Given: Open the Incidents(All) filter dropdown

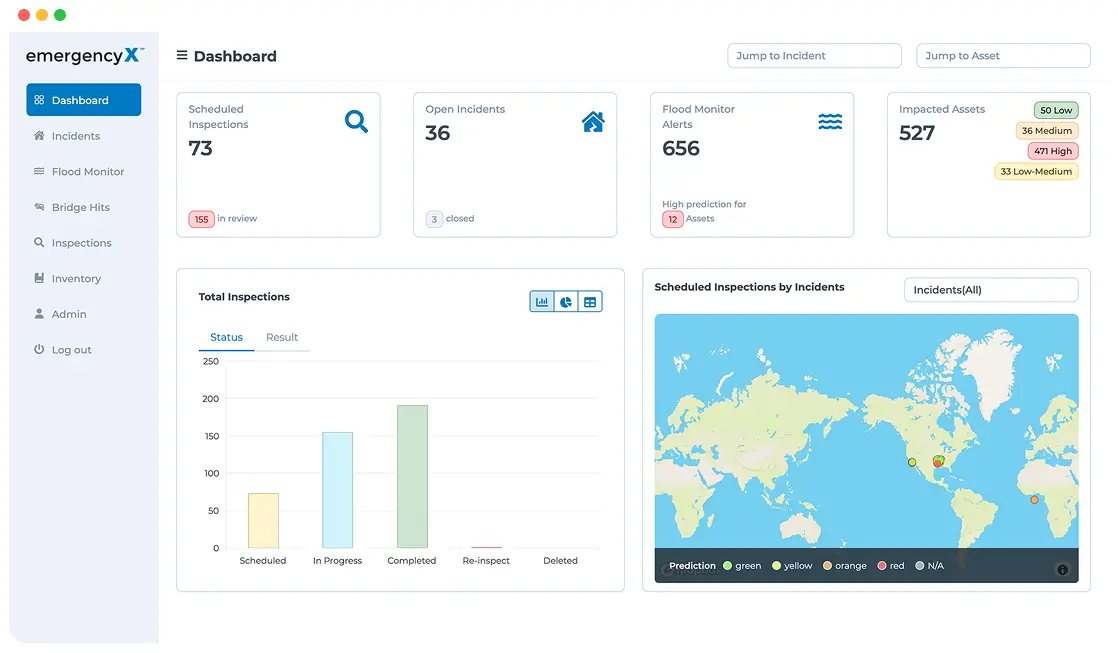Looking at the screenshot, I should 991,289.
